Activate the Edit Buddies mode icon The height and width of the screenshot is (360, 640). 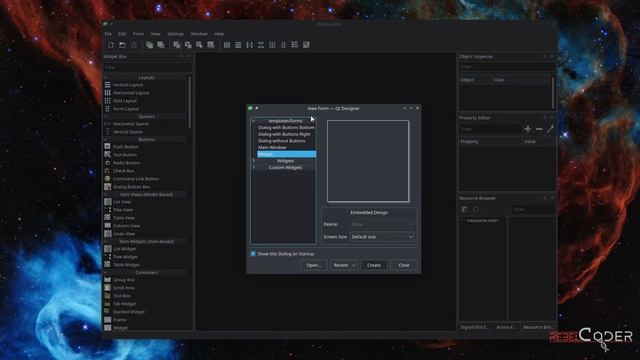[199, 45]
